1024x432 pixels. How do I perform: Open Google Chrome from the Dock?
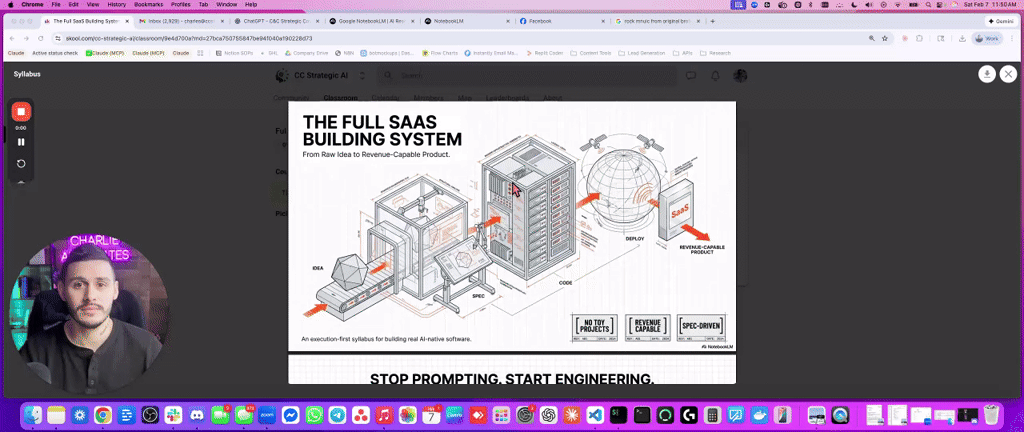(x=103, y=414)
